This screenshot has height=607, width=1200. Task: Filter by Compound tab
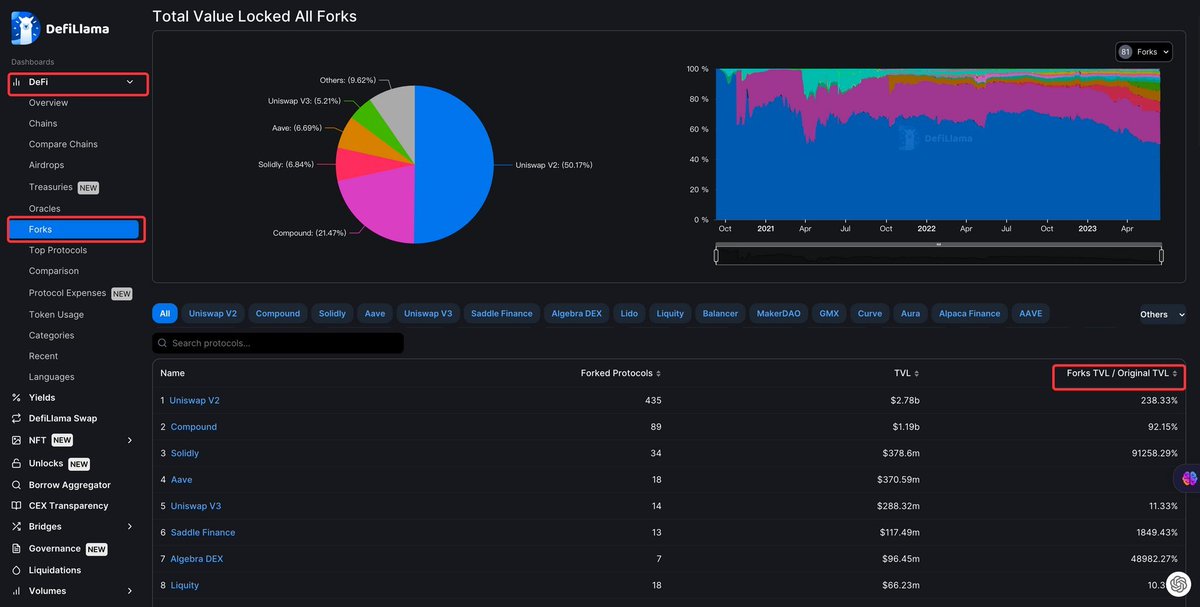tap(278, 313)
